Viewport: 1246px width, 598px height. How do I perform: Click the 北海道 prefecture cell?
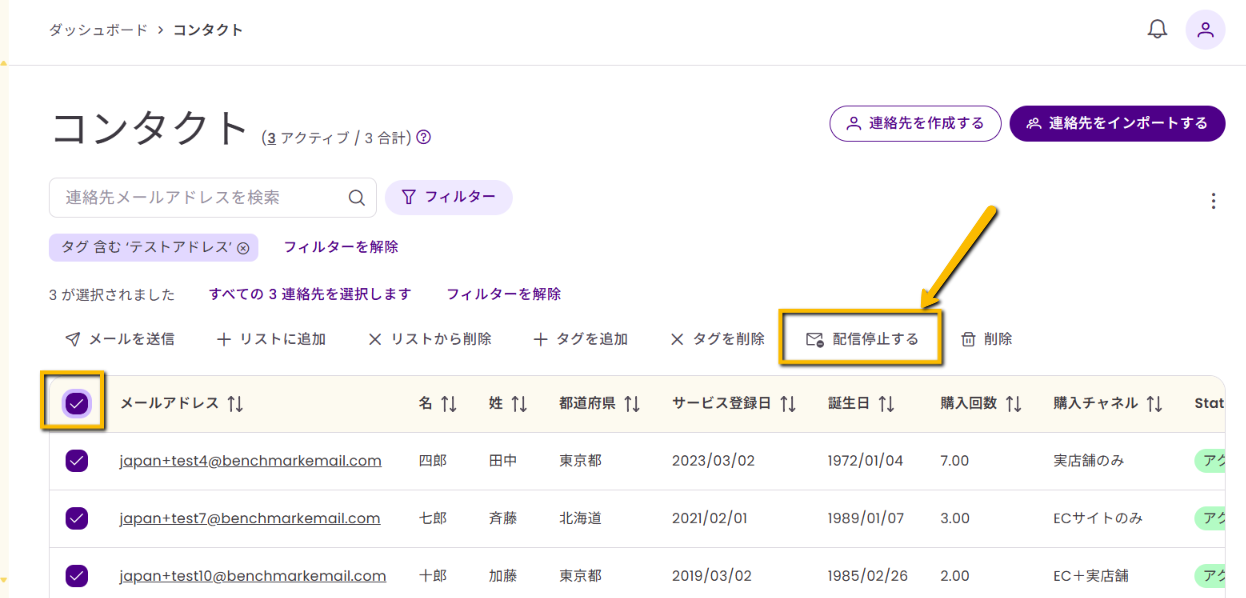click(581, 518)
